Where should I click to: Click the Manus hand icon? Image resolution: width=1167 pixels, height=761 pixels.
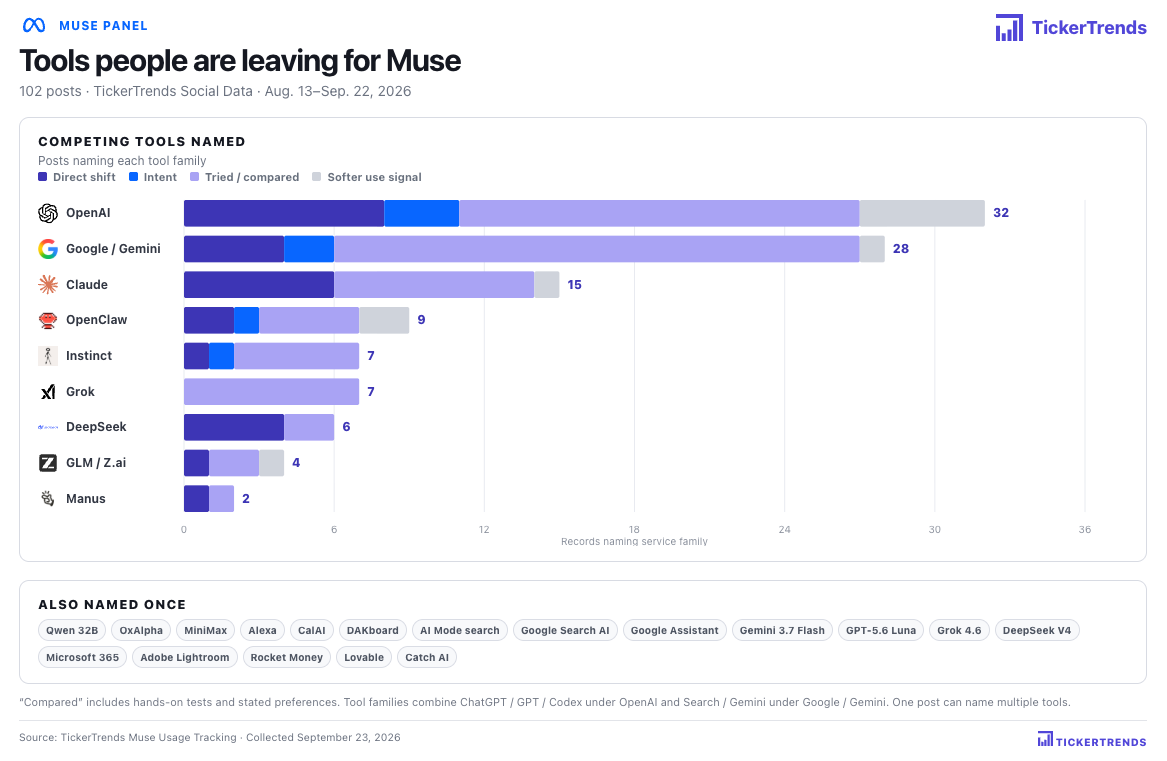(48, 499)
